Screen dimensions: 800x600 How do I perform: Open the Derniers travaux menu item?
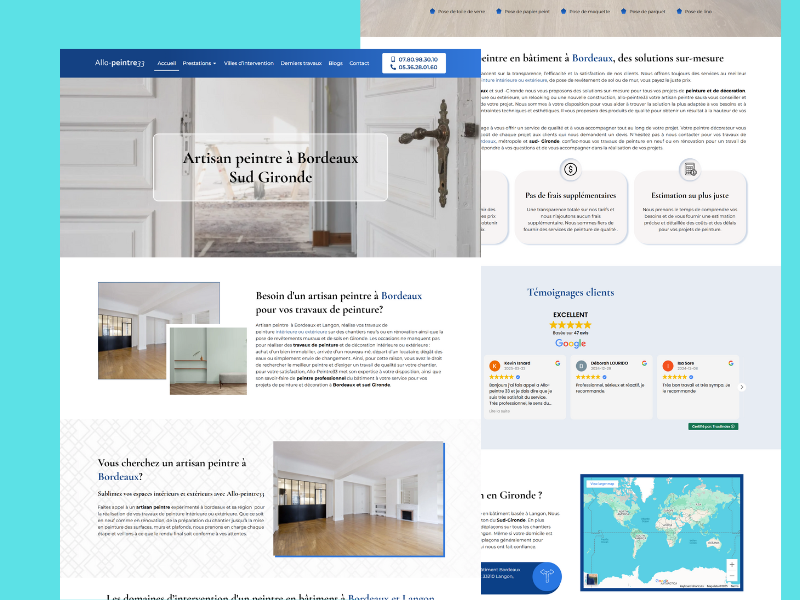tap(301, 63)
